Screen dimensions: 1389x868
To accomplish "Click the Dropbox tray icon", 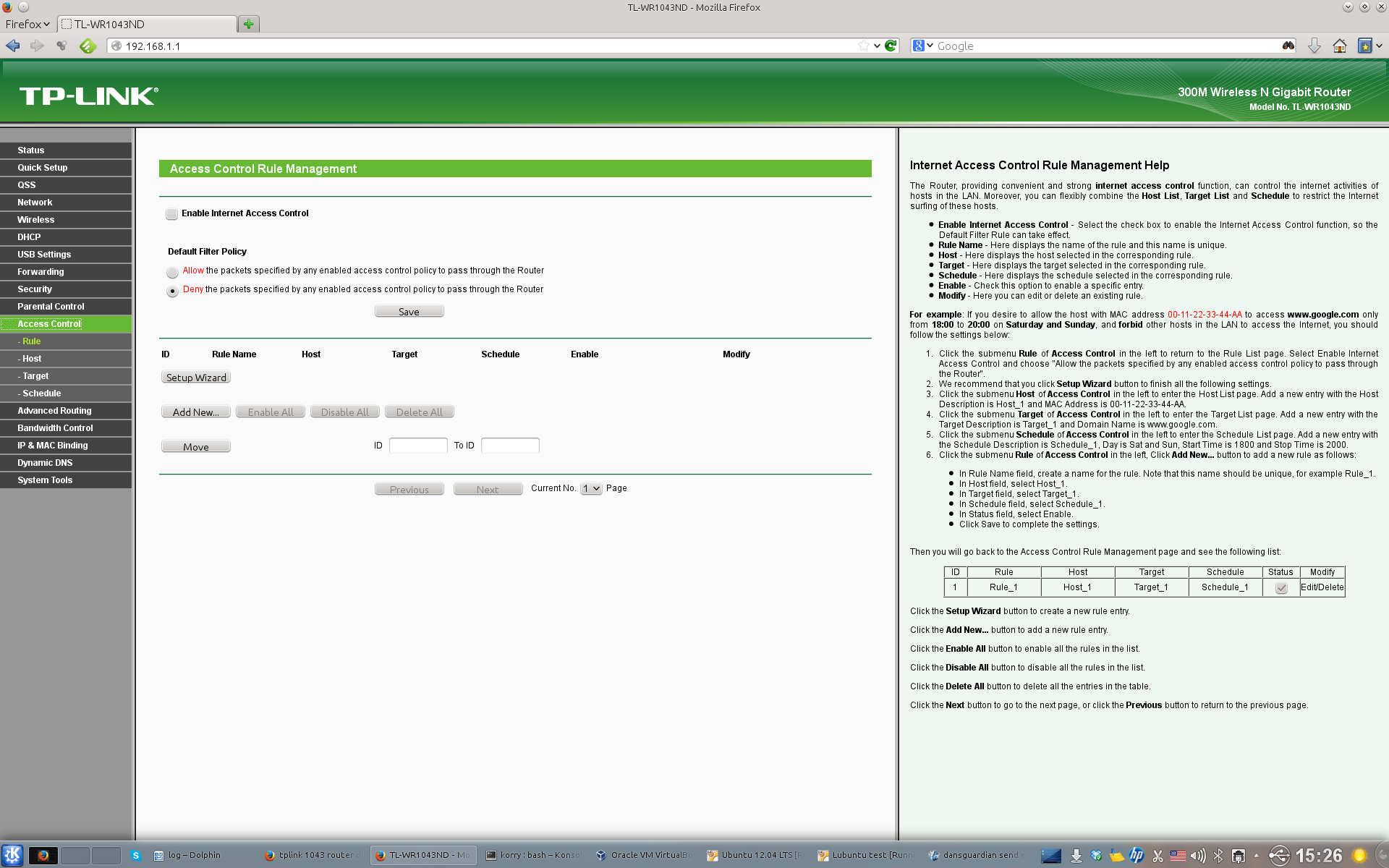I will point(1097,856).
